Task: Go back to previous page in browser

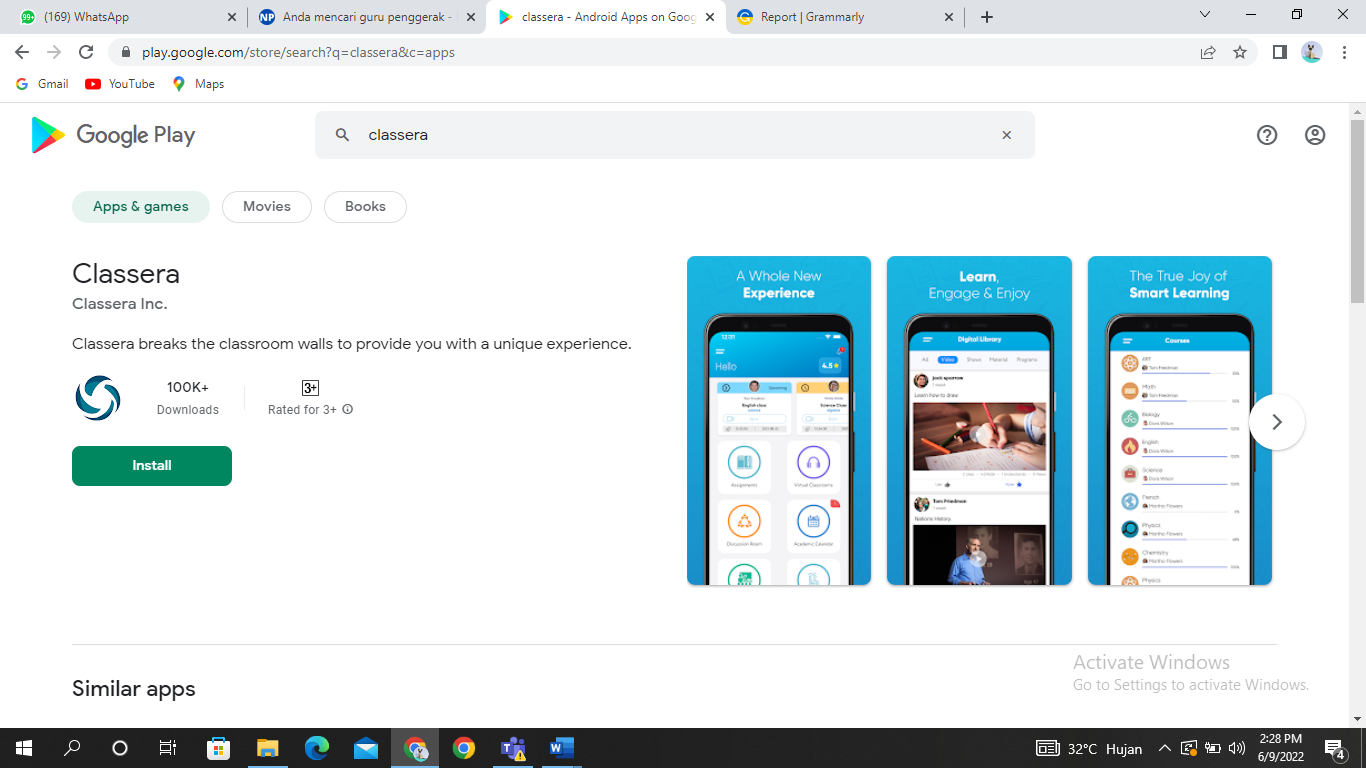Action: pos(22,52)
